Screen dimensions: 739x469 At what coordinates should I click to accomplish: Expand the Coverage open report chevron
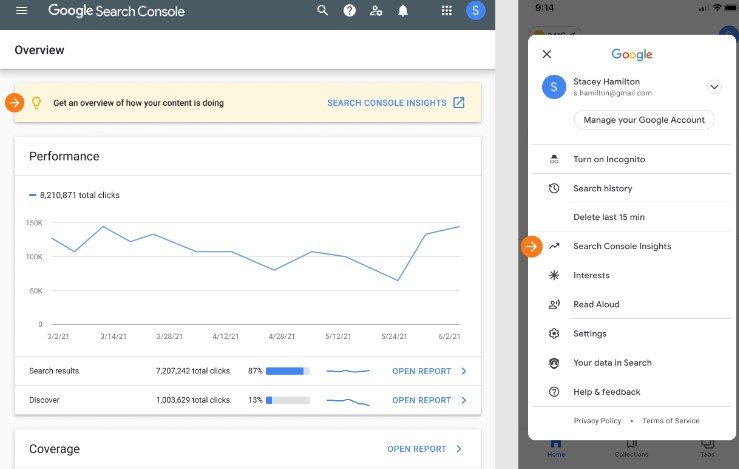(x=459, y=449)
